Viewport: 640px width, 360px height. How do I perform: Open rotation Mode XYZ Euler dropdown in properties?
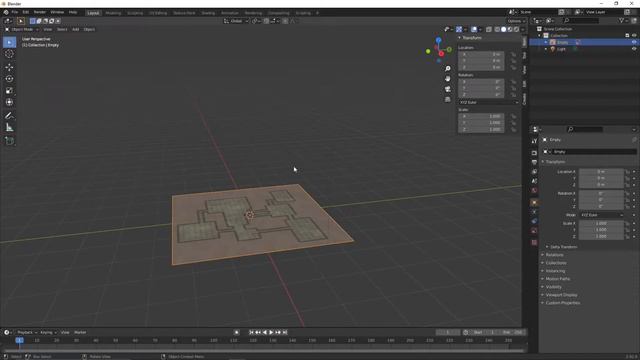click(x=602, y=215)
